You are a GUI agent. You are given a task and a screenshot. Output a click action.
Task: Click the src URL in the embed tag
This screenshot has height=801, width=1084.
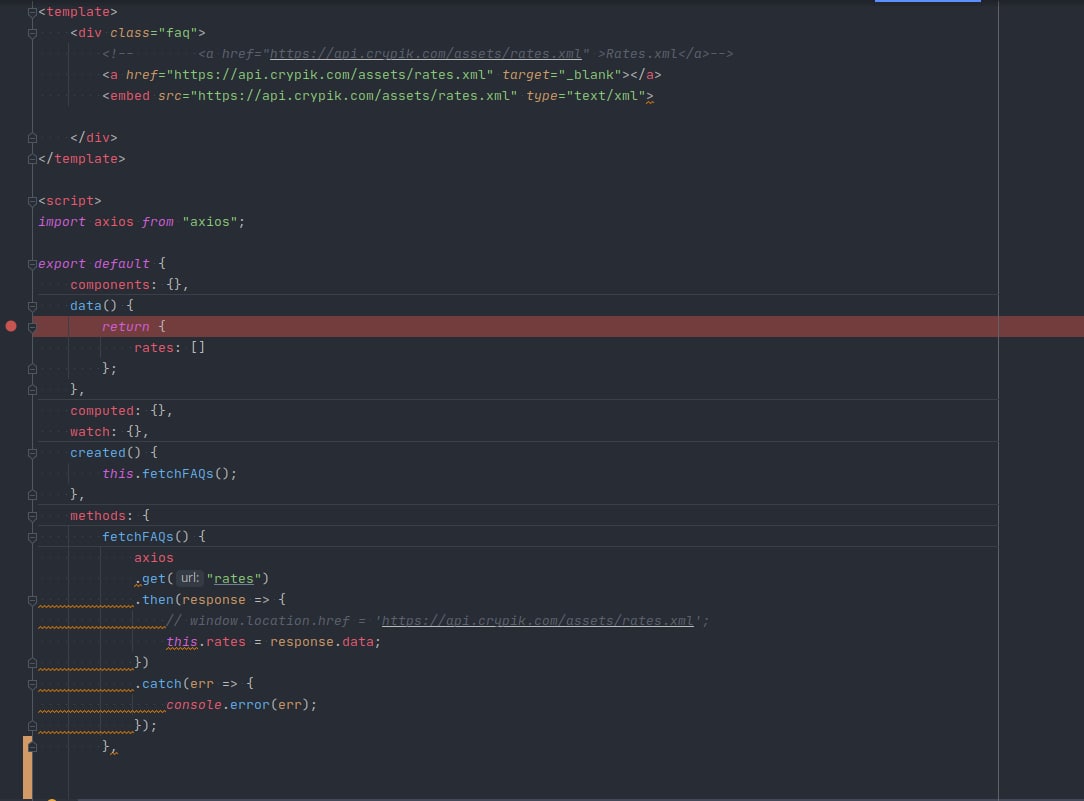(x=353, y=96)
